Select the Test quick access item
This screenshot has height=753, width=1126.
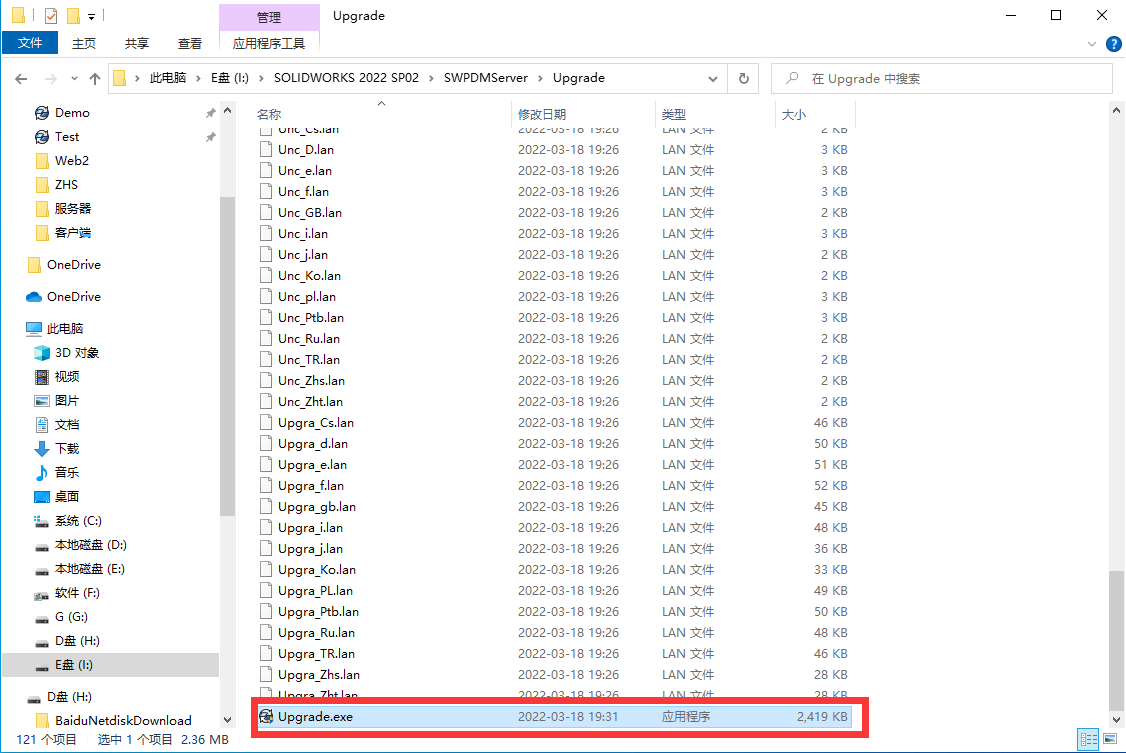[67, 136]
